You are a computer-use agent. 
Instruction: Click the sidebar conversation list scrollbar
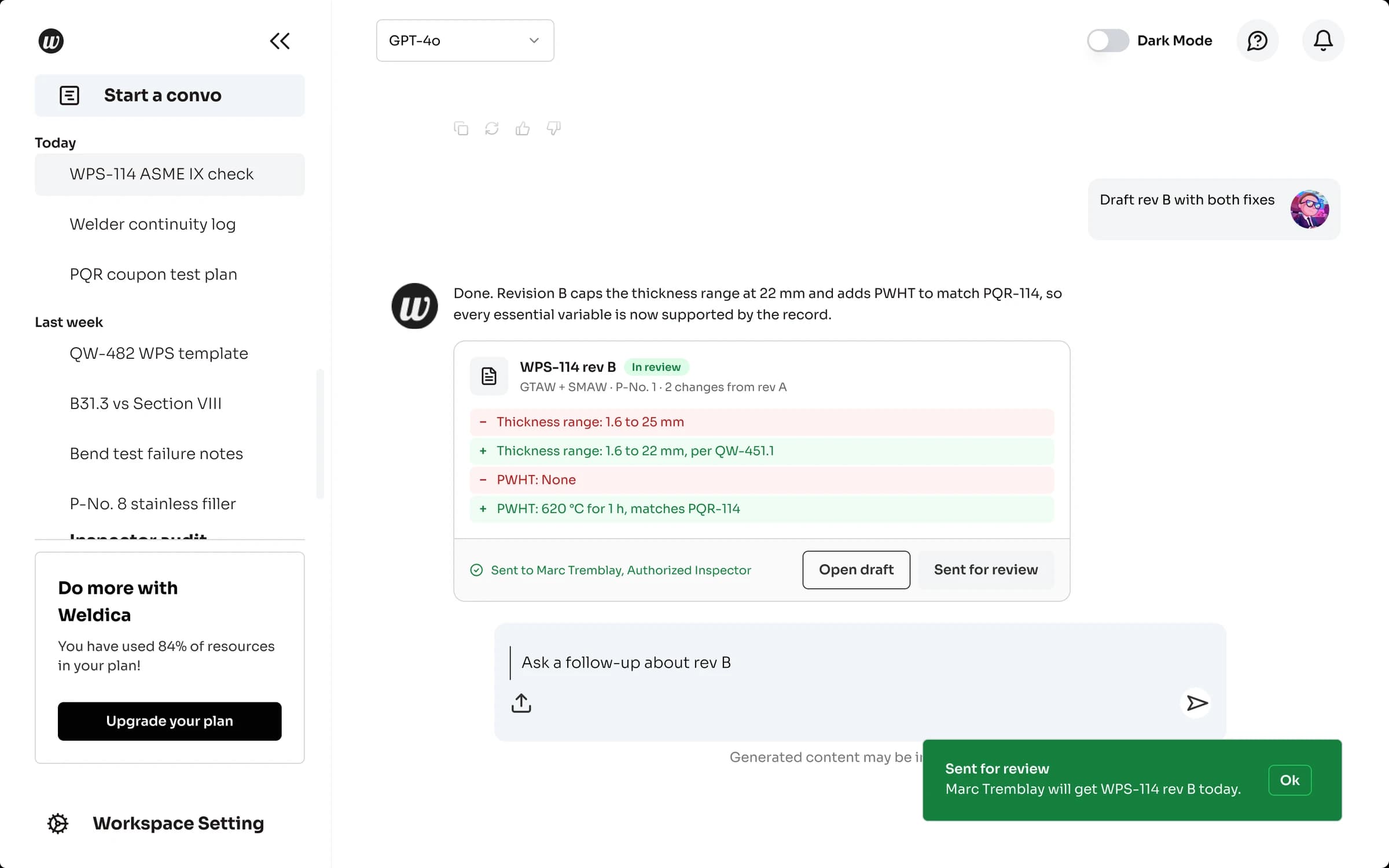point(320,434)
